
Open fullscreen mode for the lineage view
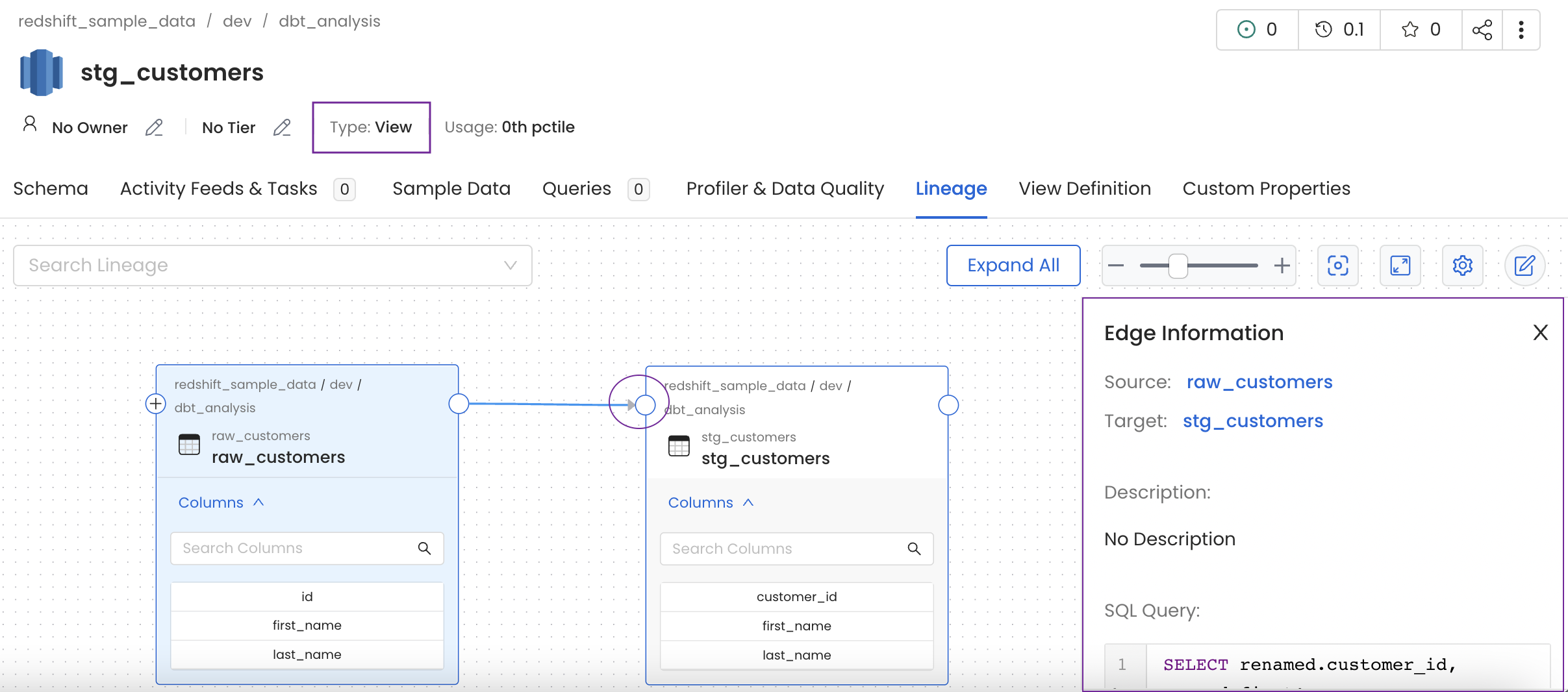[1400, 266]
